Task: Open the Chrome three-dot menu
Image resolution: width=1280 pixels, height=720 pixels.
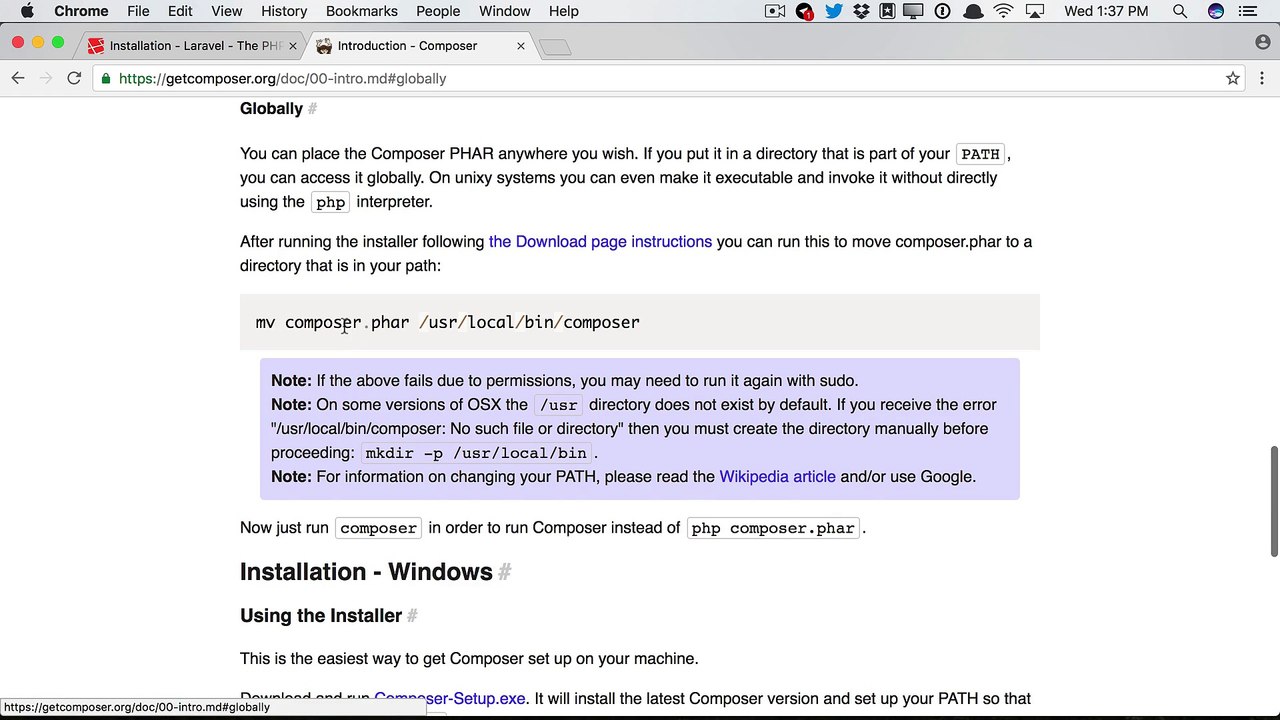Action: tap(1262, 78)
